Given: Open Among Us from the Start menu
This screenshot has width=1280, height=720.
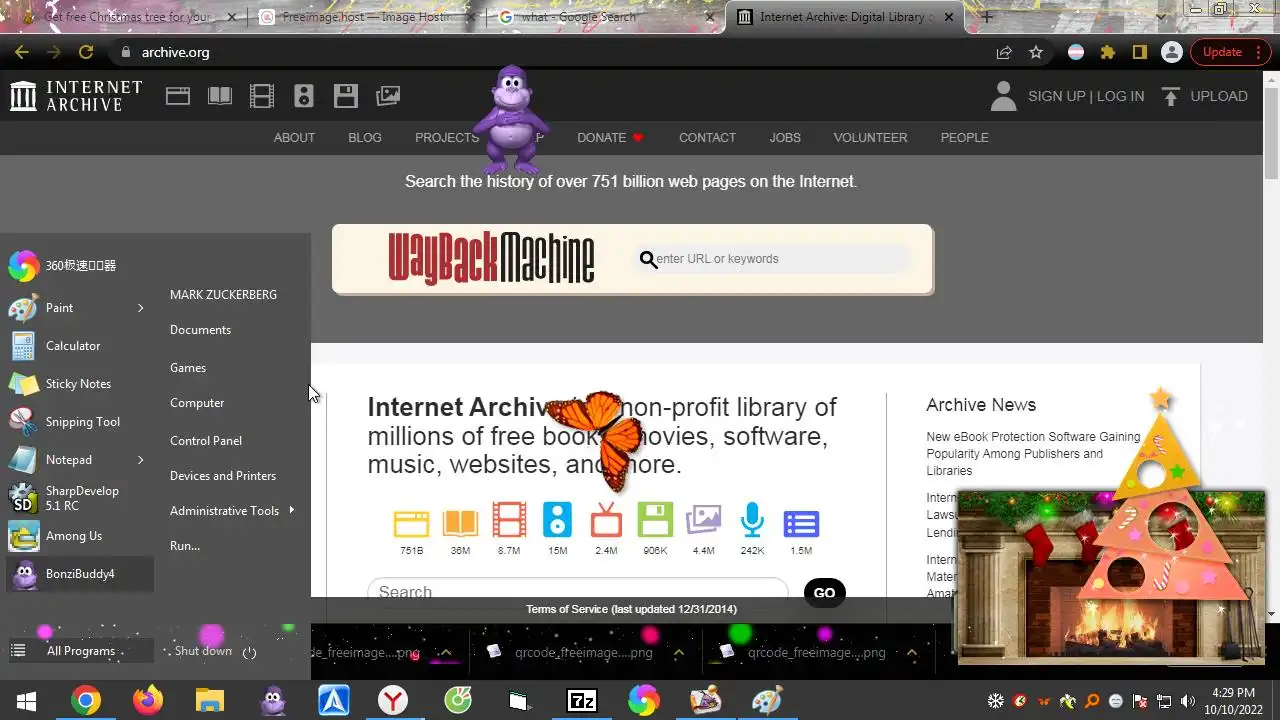Looking at the screenshot, I should (x=80, y=536).
